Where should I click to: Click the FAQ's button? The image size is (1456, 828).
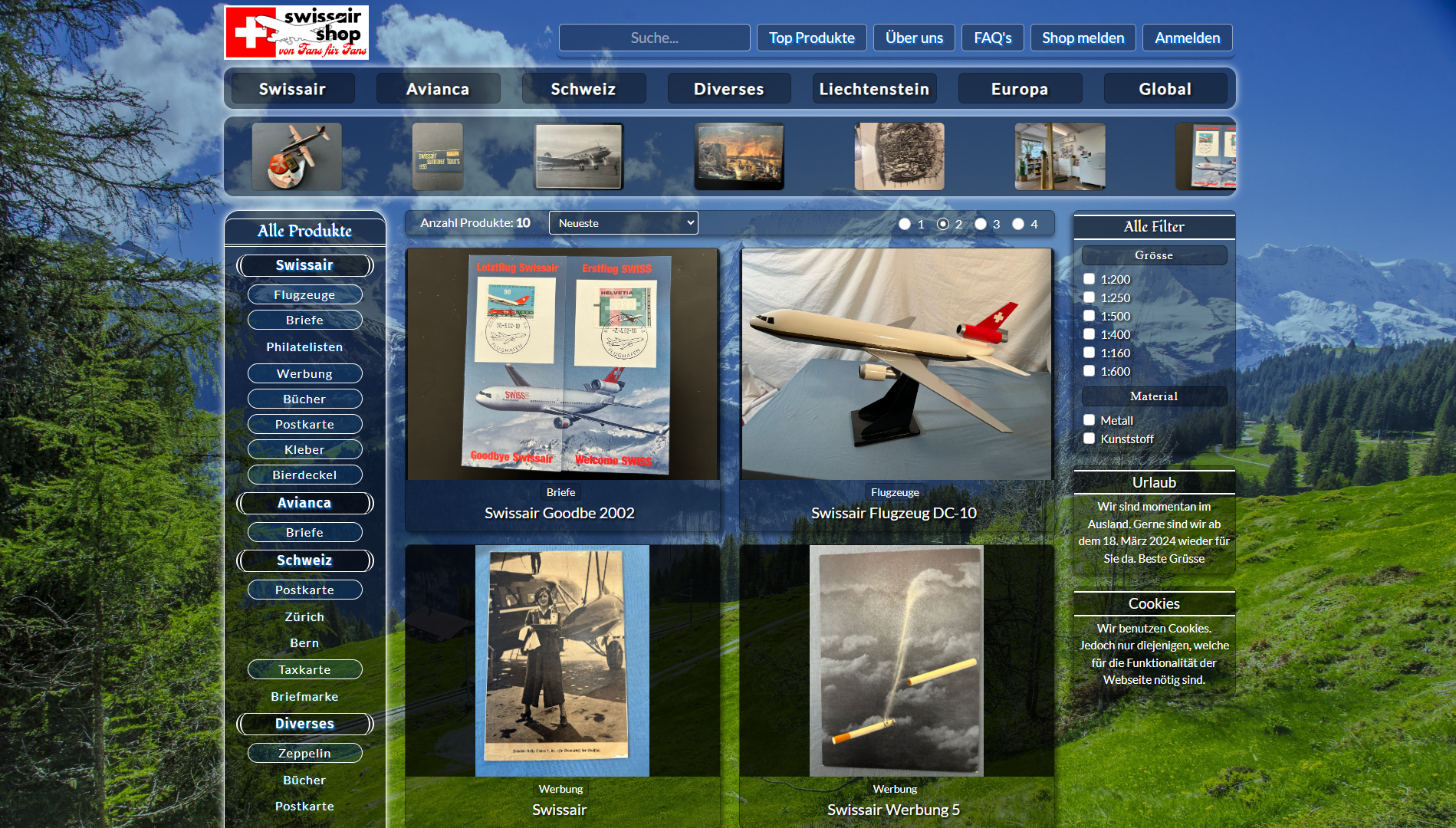click(x=993, y=38)
